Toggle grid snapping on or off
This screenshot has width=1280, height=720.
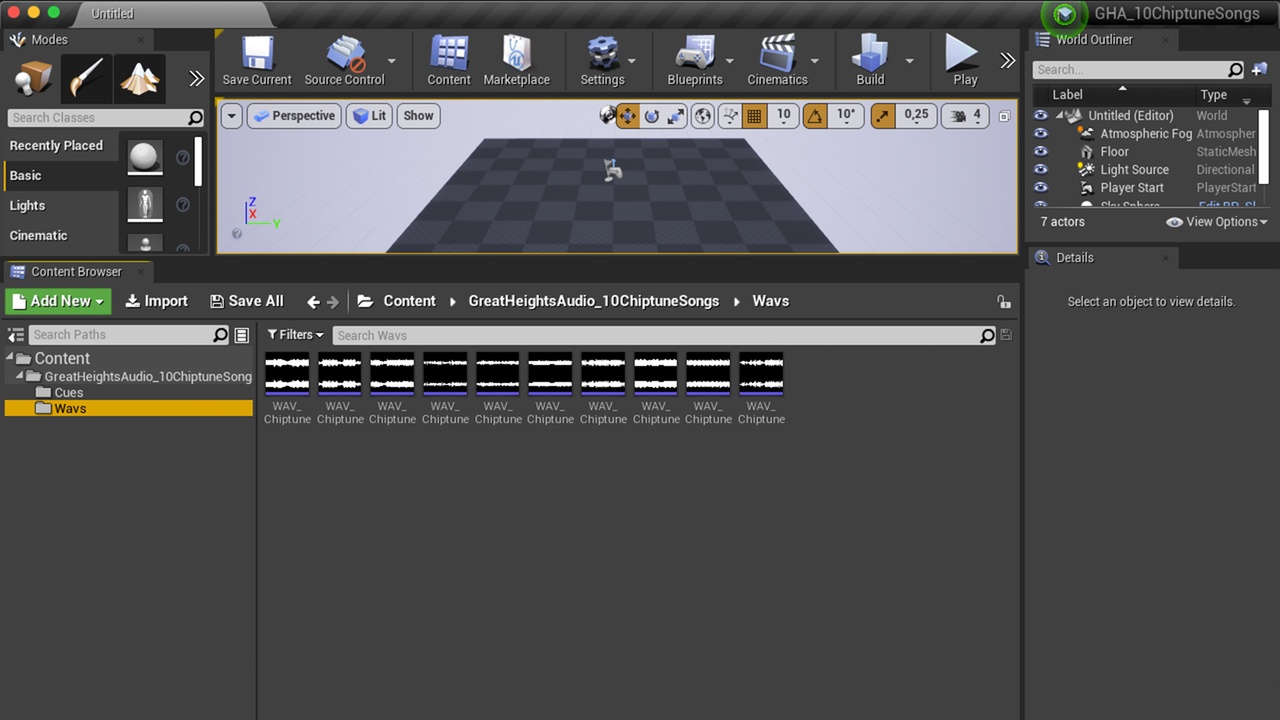click(754, 116)
